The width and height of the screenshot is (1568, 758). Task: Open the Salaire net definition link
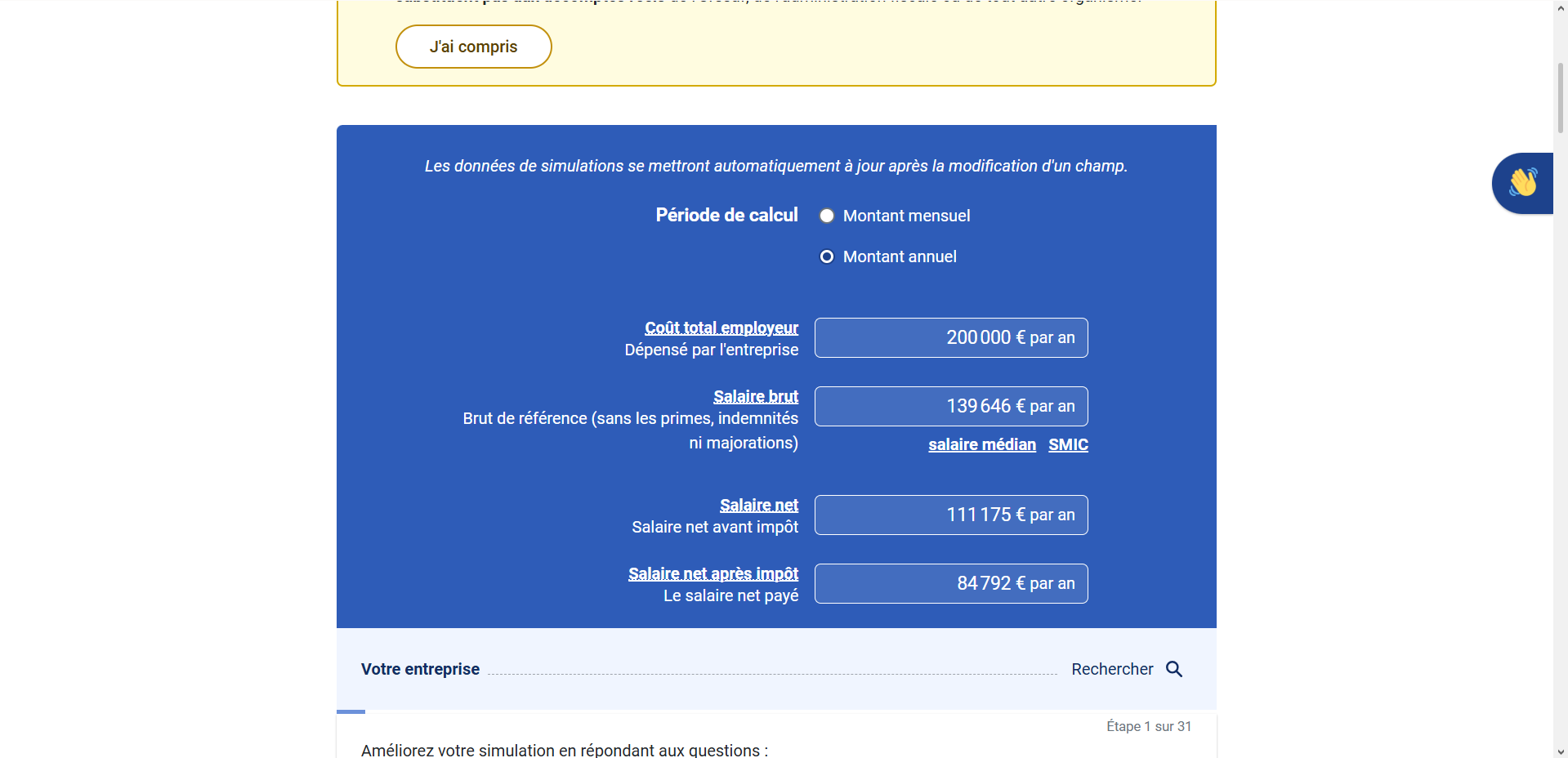(759, 505)
